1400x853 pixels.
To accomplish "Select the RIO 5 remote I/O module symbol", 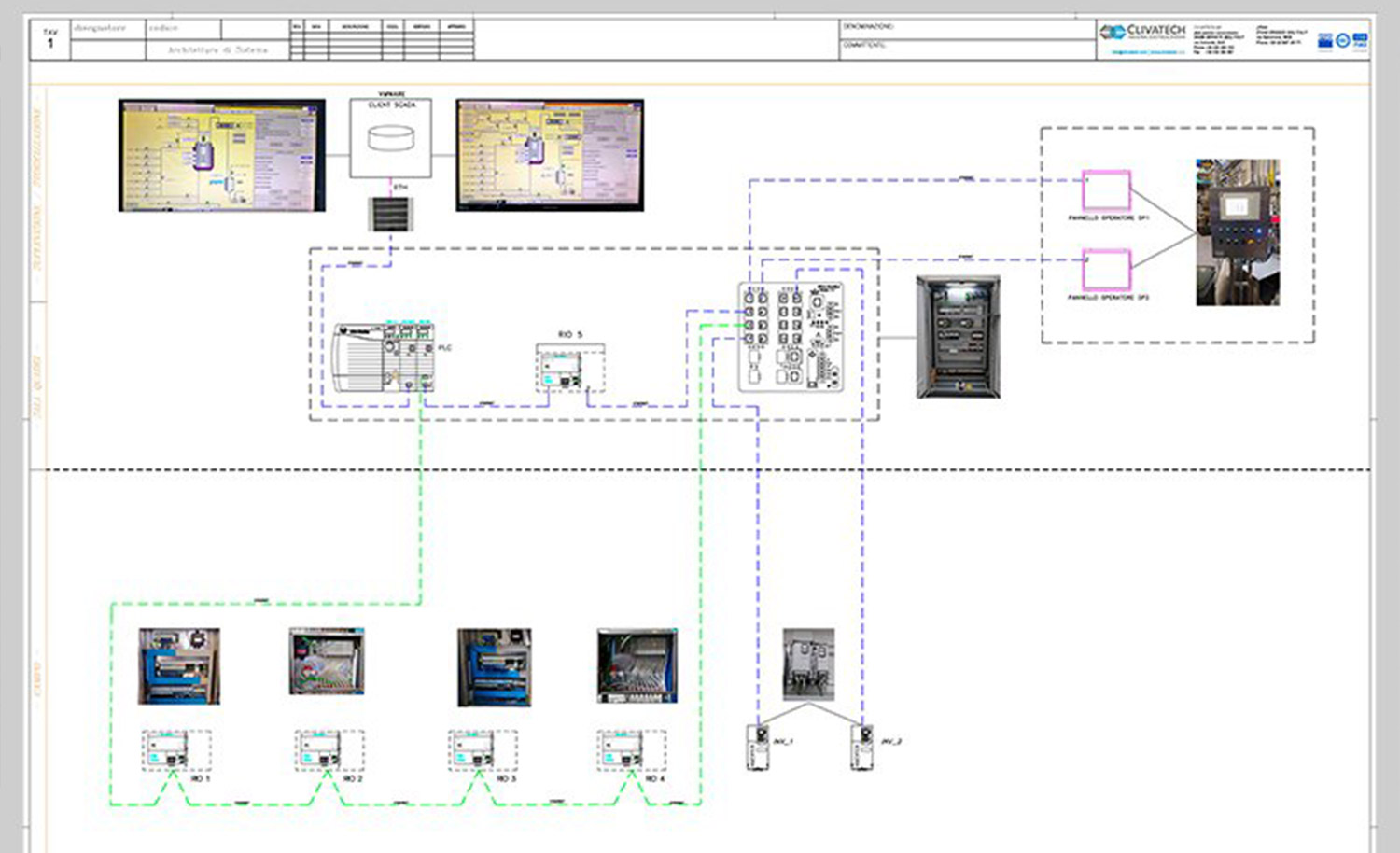I will click(x=570, y=369).
